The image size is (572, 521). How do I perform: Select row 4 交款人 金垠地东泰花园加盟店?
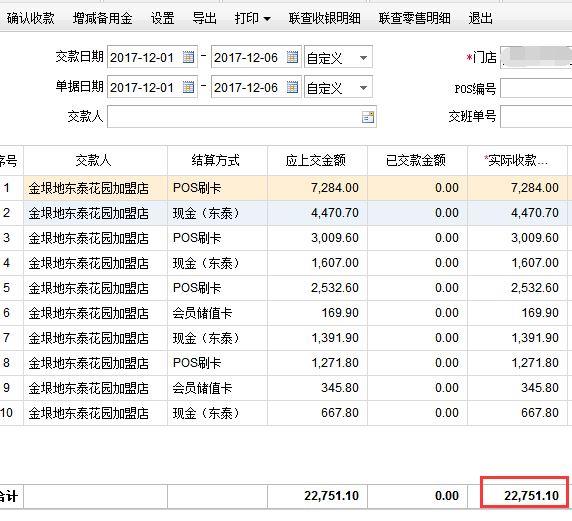tap(96, 263)
